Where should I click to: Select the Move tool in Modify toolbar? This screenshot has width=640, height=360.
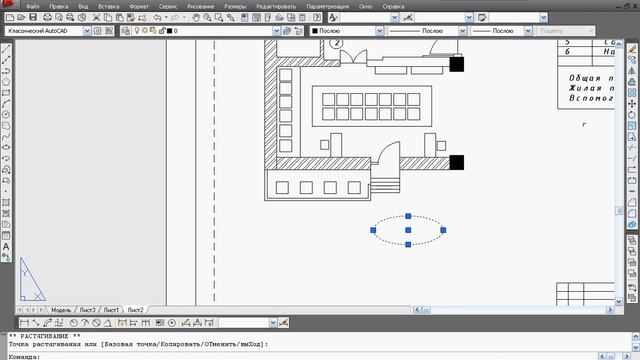(632, 104)
